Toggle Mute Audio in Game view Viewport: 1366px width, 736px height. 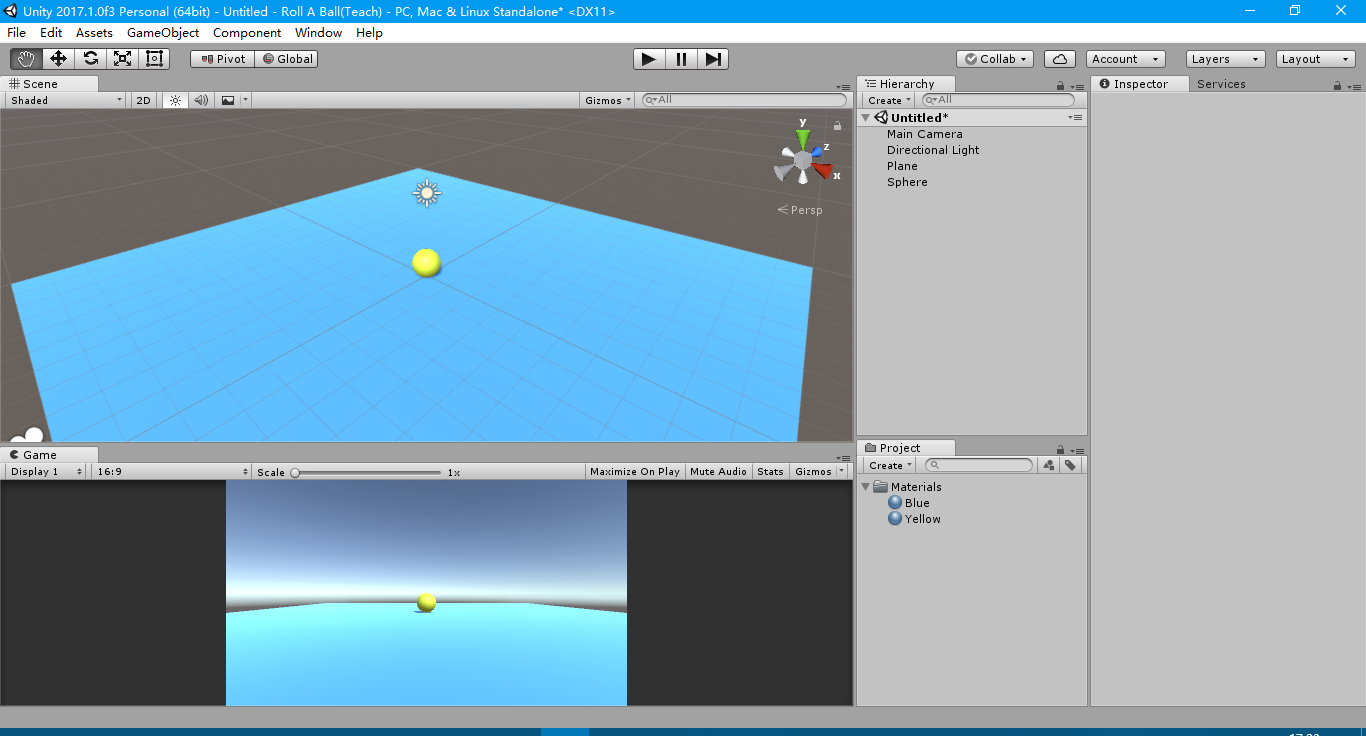pos(718,471)
